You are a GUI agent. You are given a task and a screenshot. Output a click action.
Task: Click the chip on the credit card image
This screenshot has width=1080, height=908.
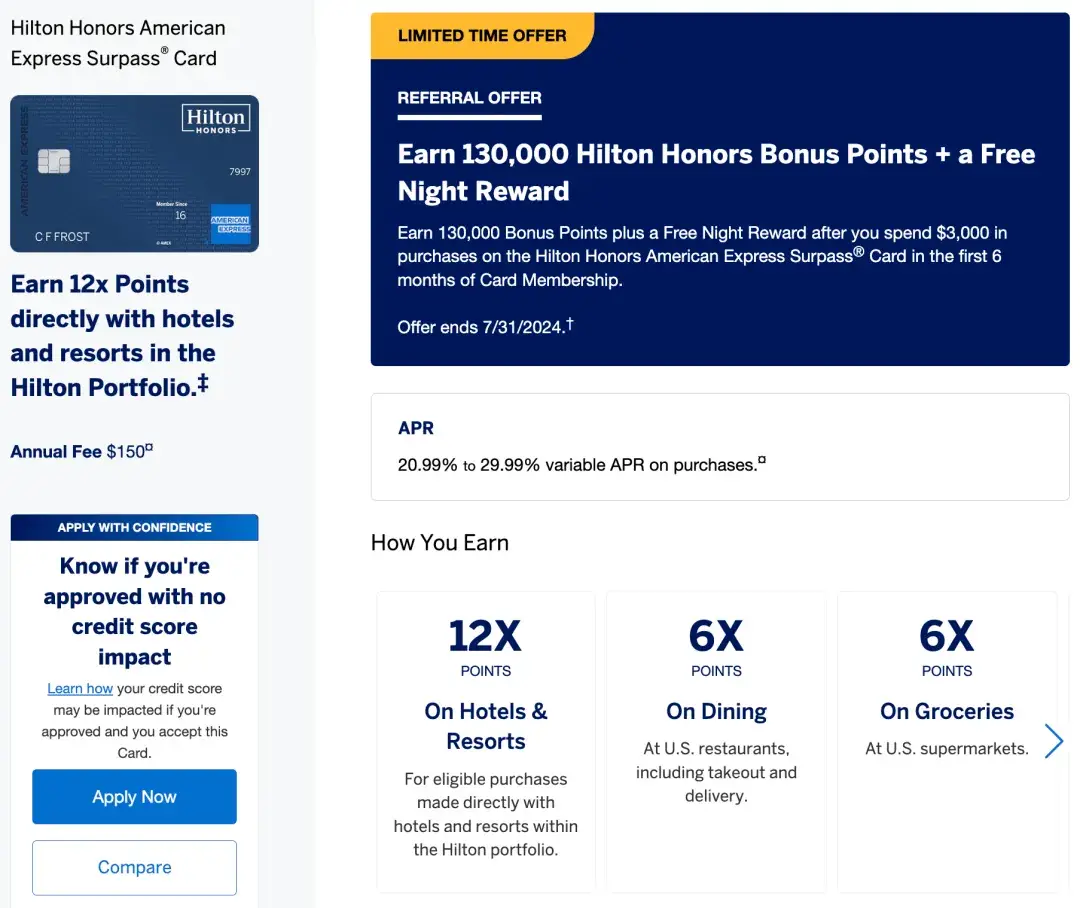pyautogui.click(x=53, y=161)
